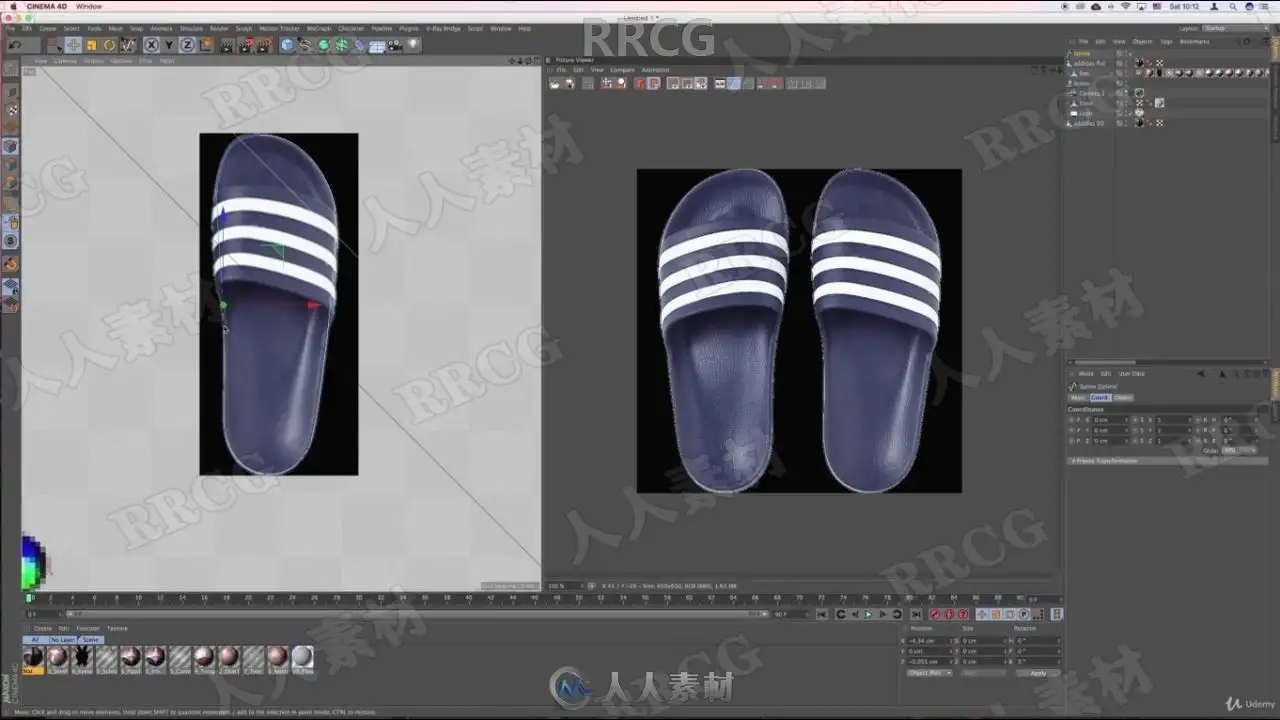This screenshot has width=1280, height=720.
Task: Select the No Layer materials tab
Action: (62, 640)
